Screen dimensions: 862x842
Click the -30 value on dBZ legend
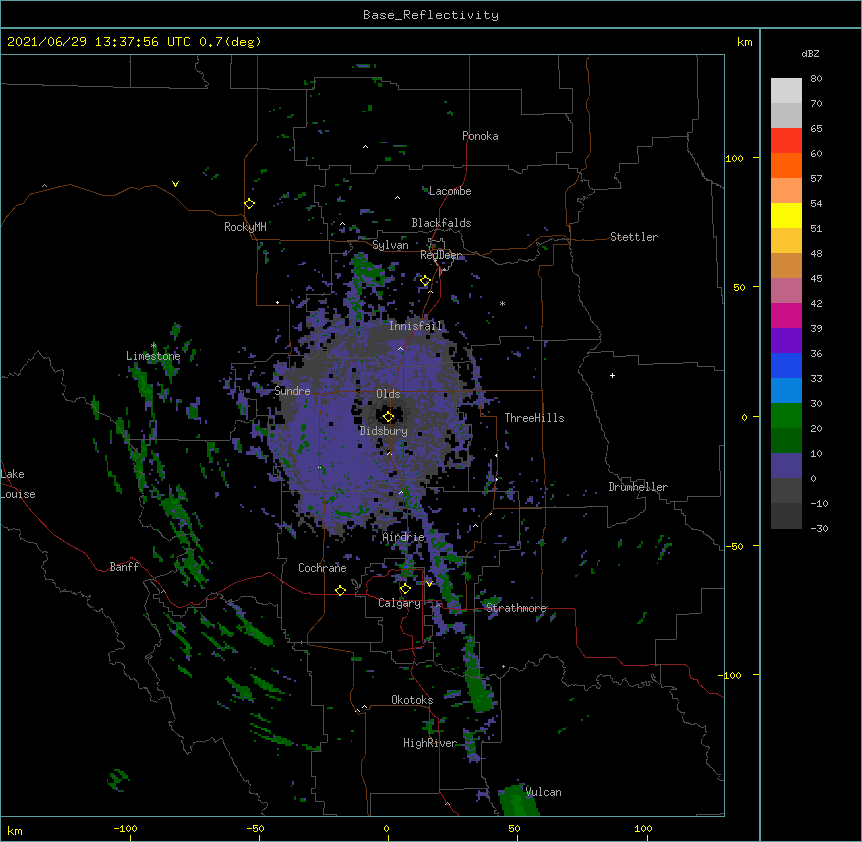click(x=819, y=528)
